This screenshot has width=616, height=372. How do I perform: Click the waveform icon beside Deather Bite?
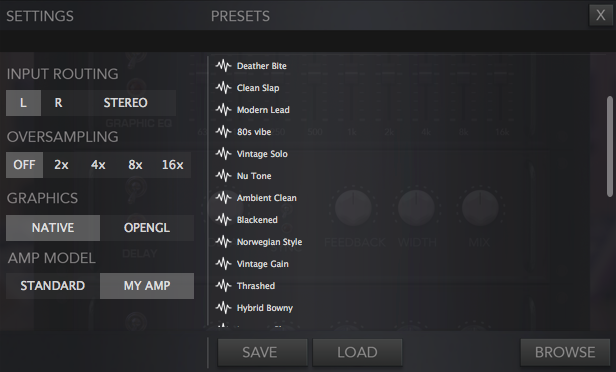click(224, 66)
